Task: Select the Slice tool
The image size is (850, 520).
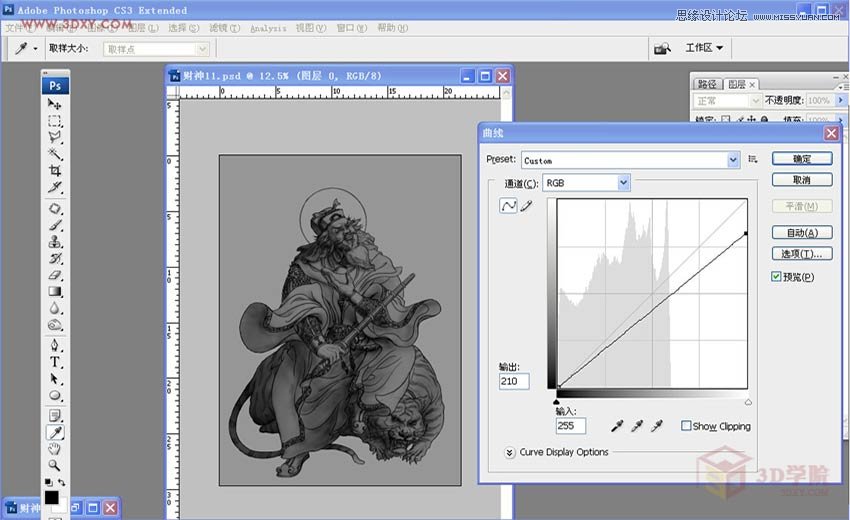Action: pos(55,188)
